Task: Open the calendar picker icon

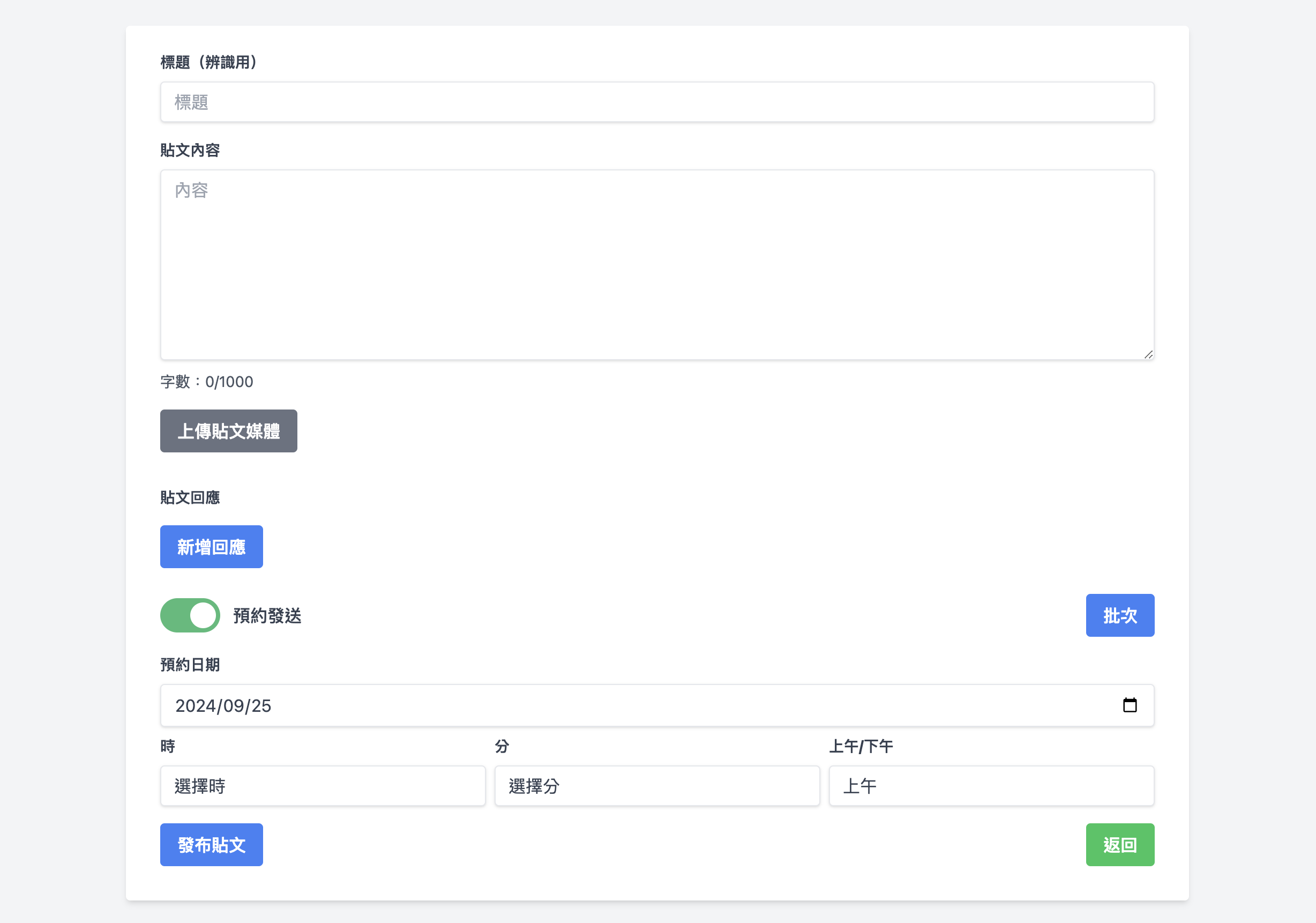Action: point(1129,705)
